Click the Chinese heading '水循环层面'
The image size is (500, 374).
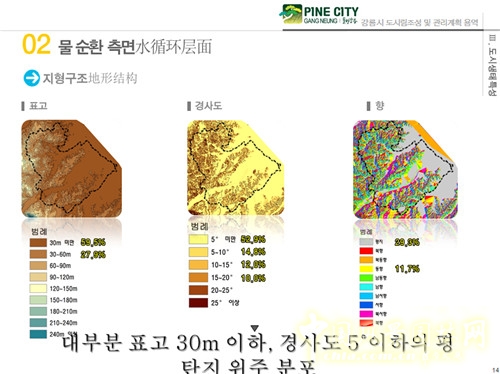pos(173,47)
